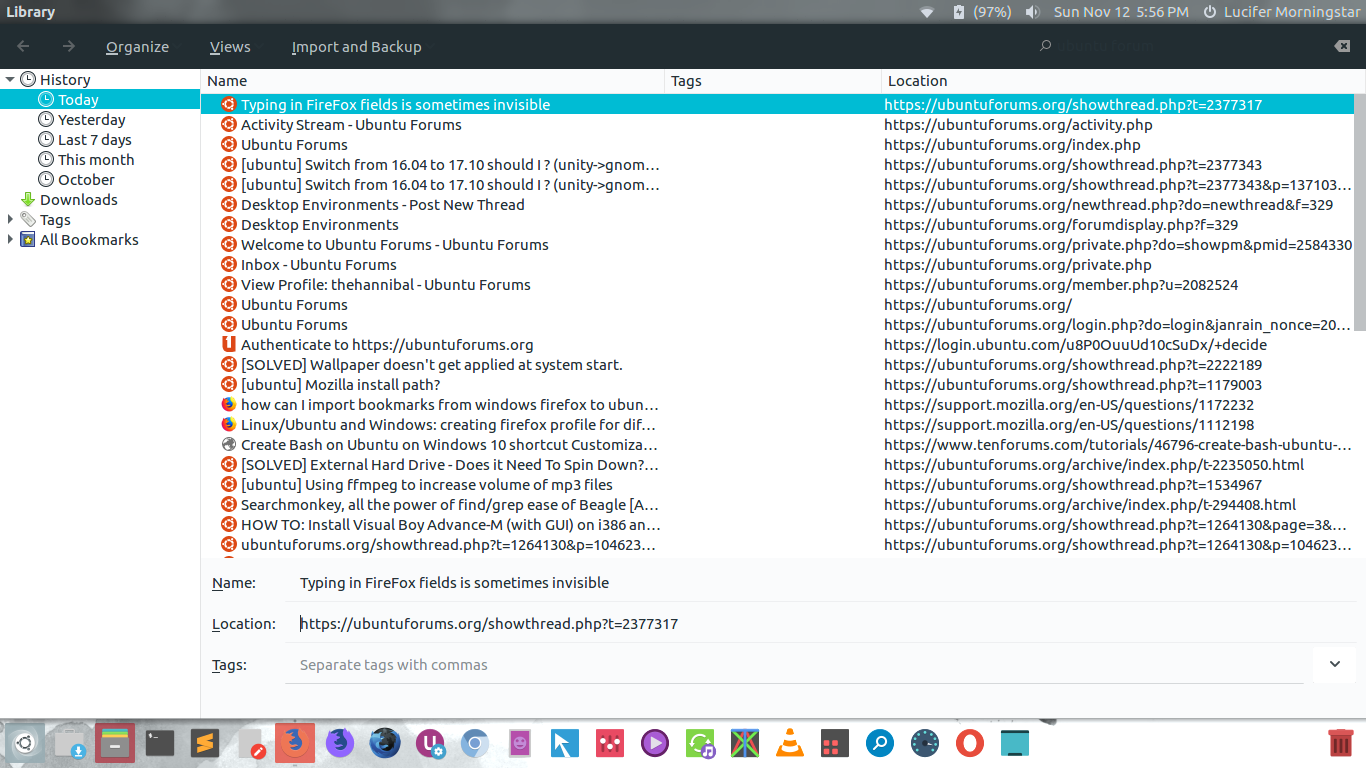Select 'Activity Stream - Ubuntu Forums' row
The height and width of the screenshot is (768, 1366).
click(x=777, y=125)
